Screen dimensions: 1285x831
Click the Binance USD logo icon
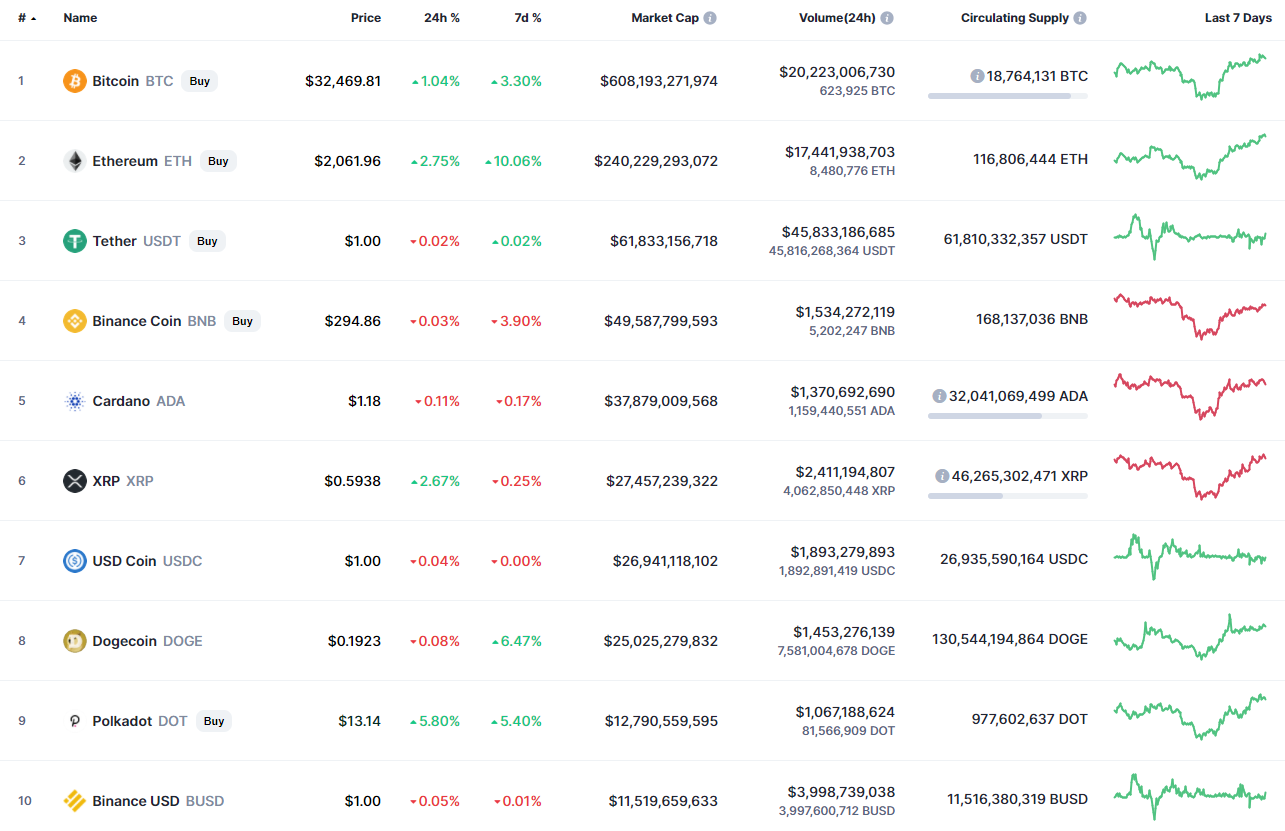[75, 801]
